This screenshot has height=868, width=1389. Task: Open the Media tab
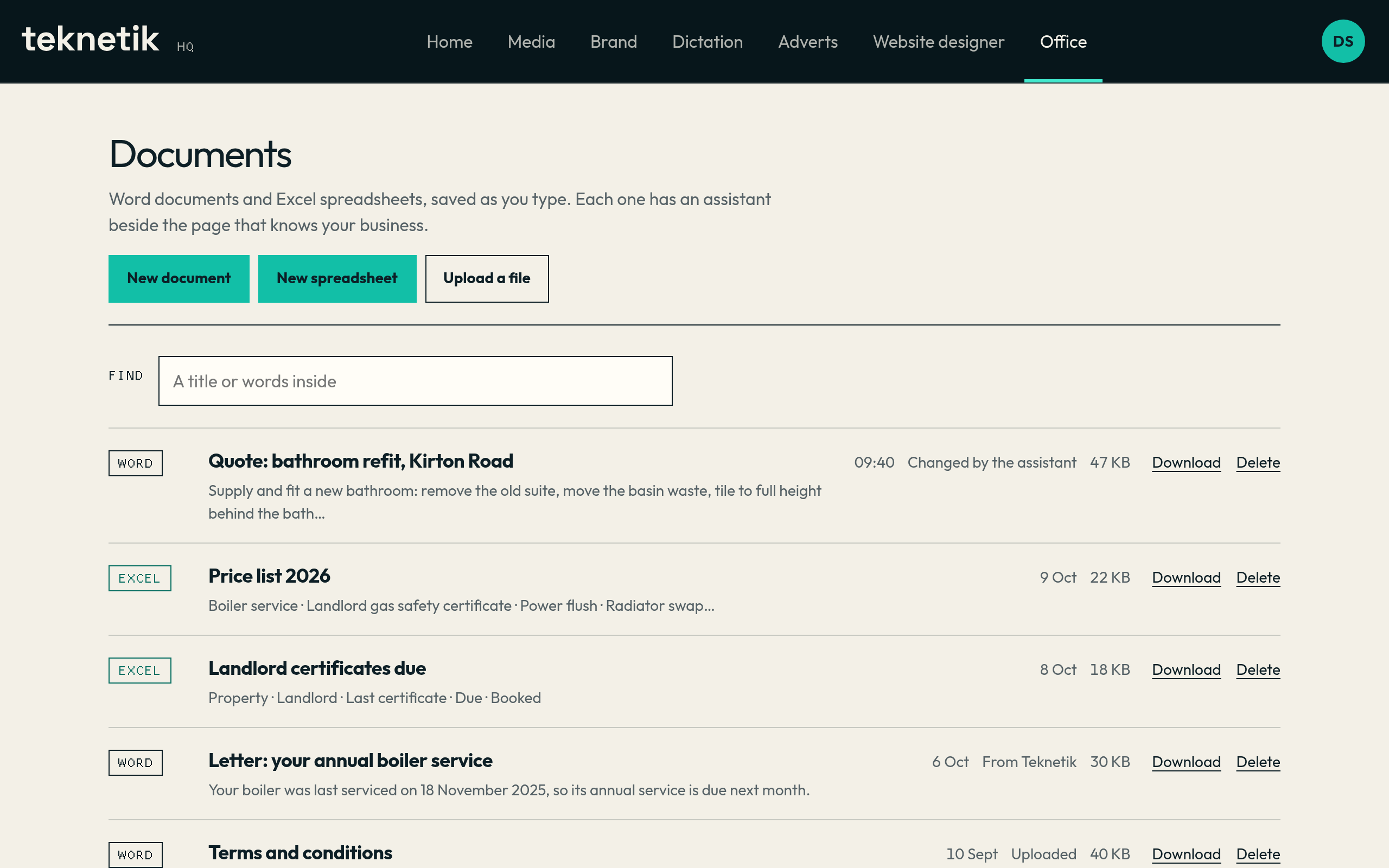531,42
